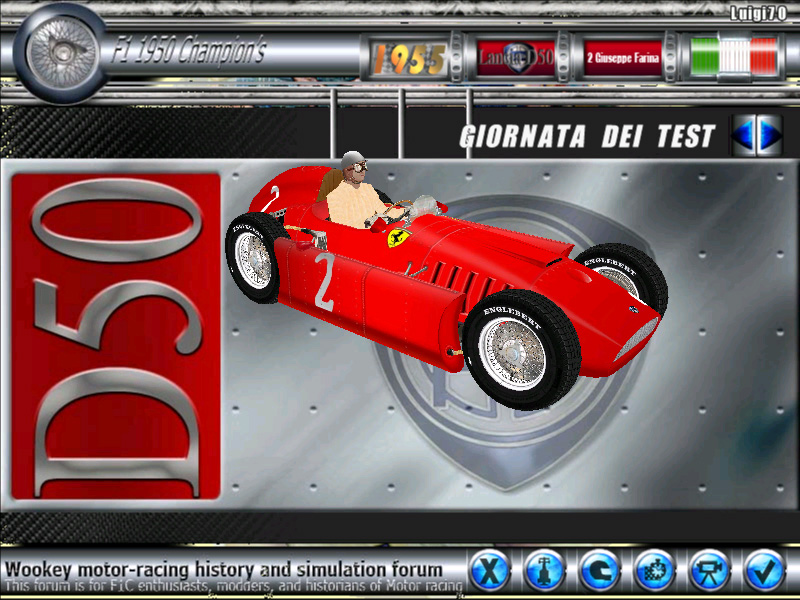The width and height of the screenshot is (800, 600).
Task: Click the wire wheel logo in top-left corner
Action: coord(61,53)
